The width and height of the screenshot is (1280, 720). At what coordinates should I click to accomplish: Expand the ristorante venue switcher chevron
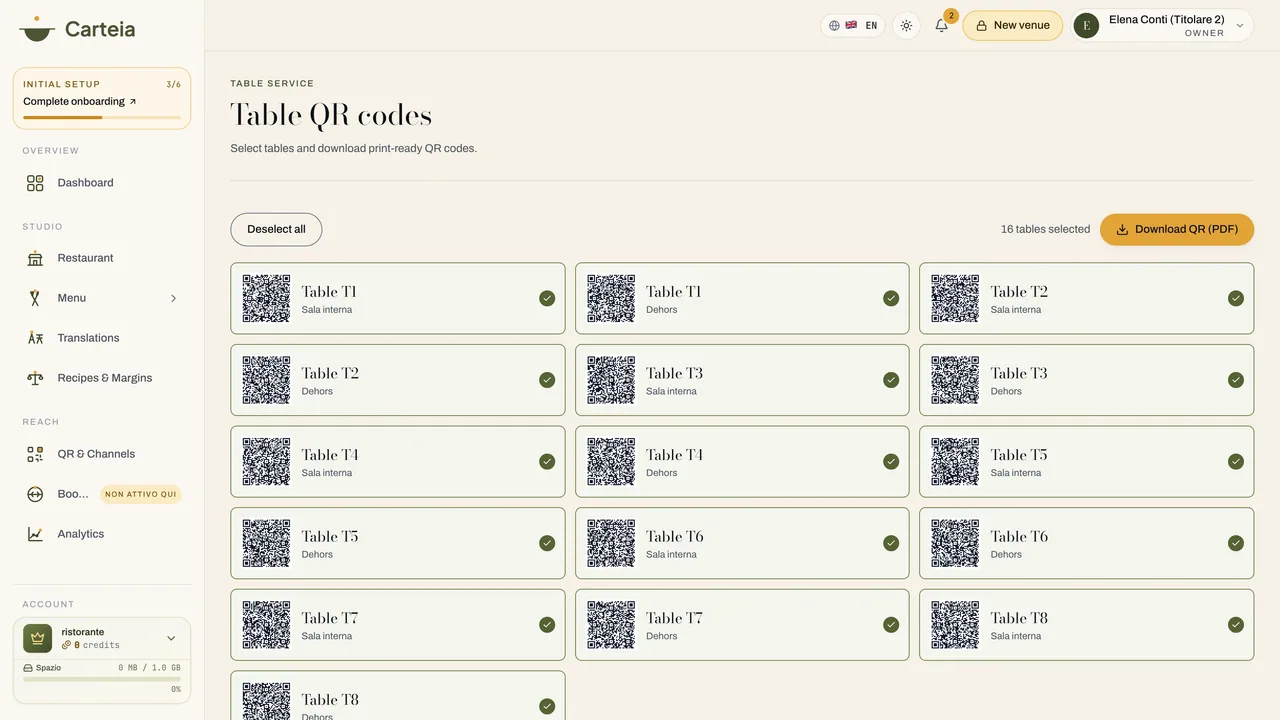coord(171,638)
